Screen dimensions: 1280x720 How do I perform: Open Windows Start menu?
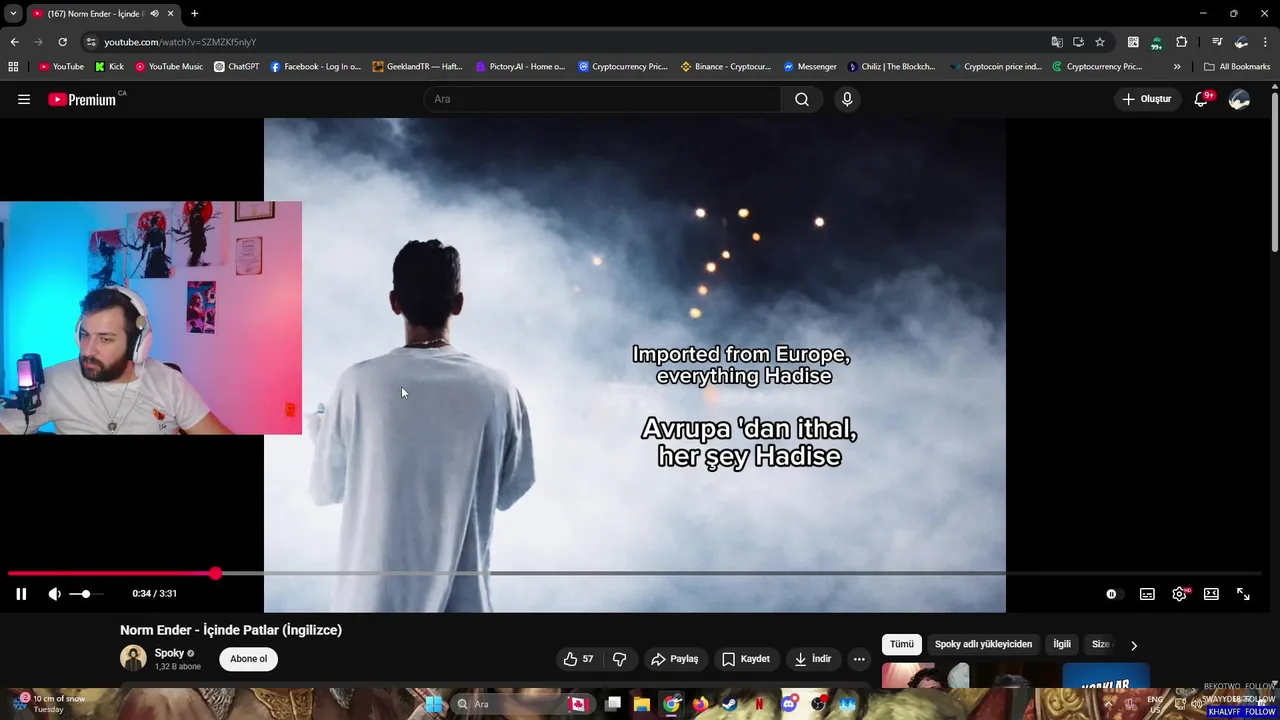434,704
